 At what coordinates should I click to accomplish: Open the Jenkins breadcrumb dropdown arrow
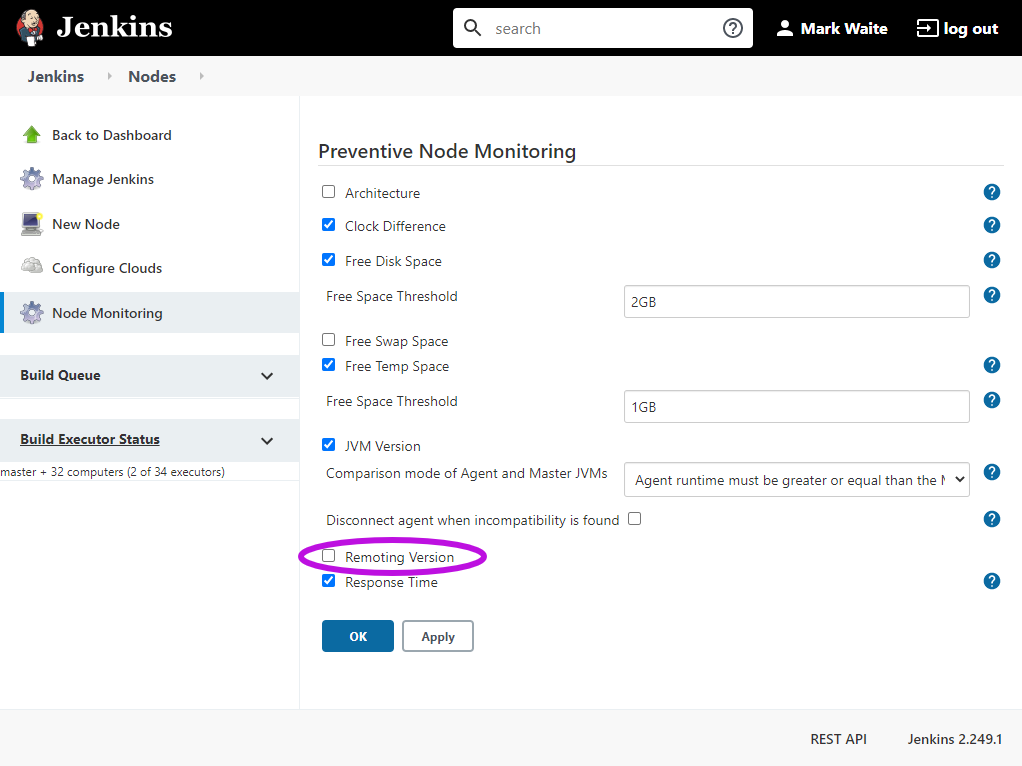pyautogui.click(x=109, y=76)
